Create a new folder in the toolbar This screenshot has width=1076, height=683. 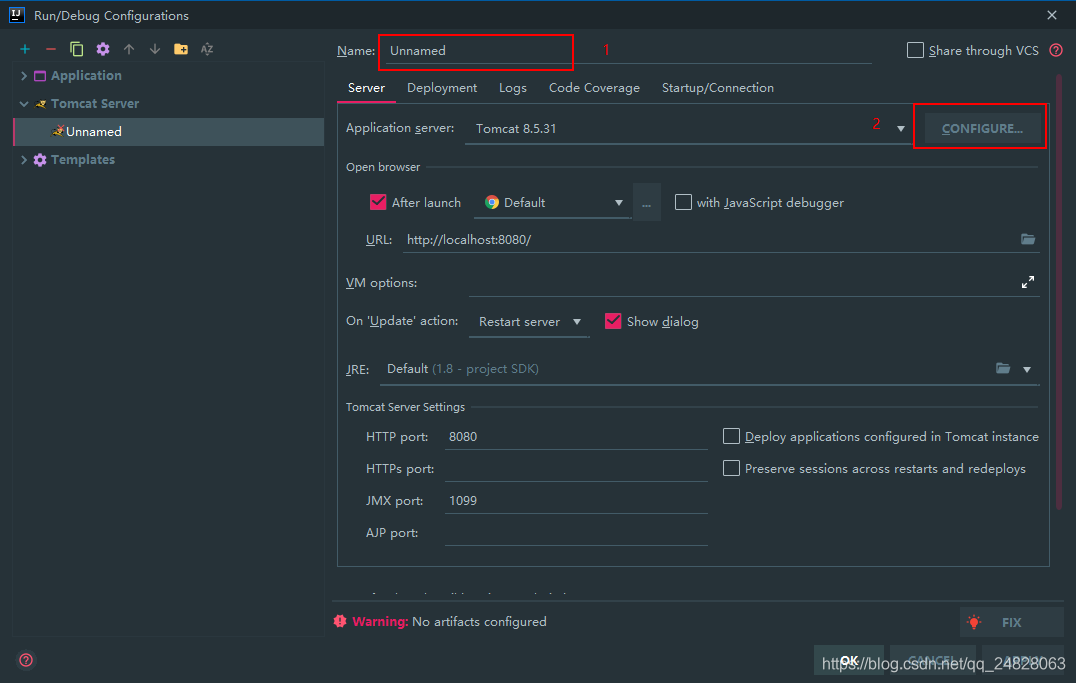[181, 49]
